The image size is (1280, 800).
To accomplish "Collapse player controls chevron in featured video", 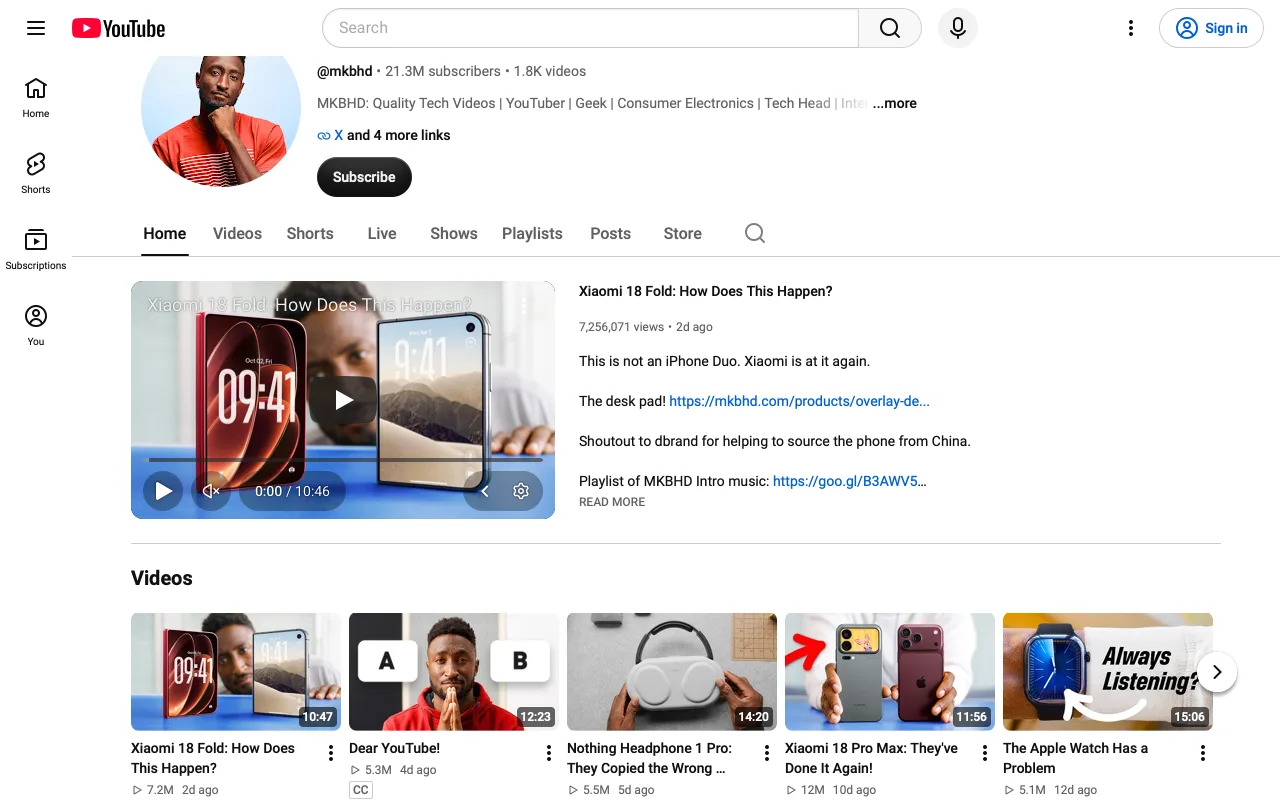I will click(485, 491).
